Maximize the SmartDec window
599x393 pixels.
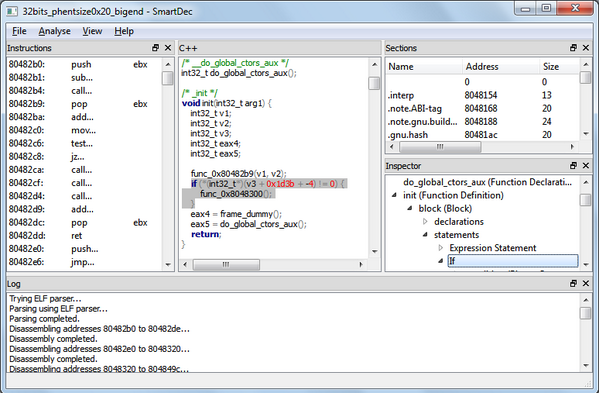point(546,8)
